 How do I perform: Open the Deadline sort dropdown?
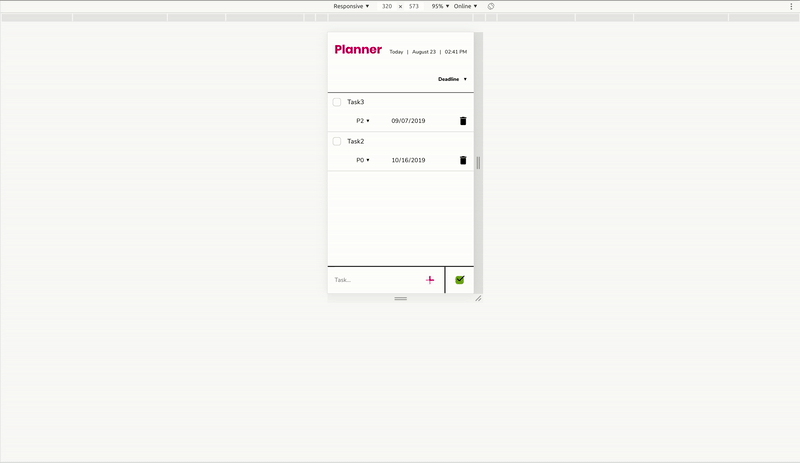tap(452, 79)
